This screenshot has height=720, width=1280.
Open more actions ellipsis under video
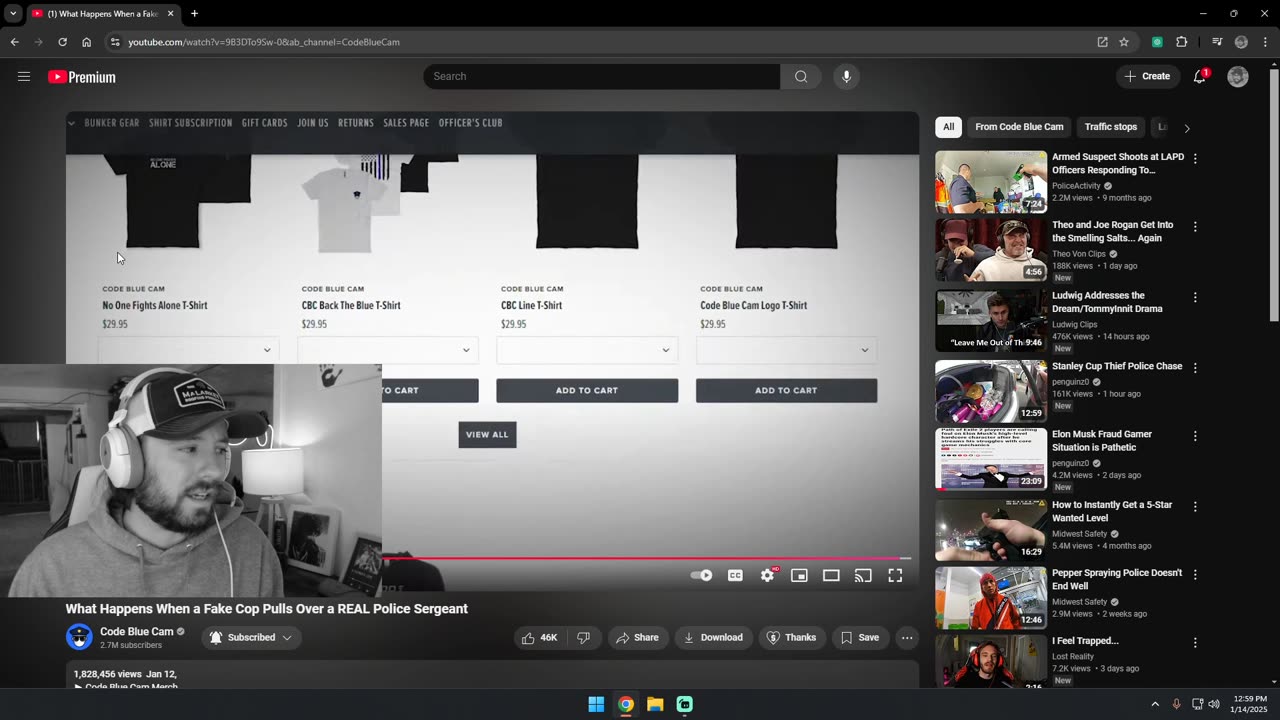(x=907, y=637)
